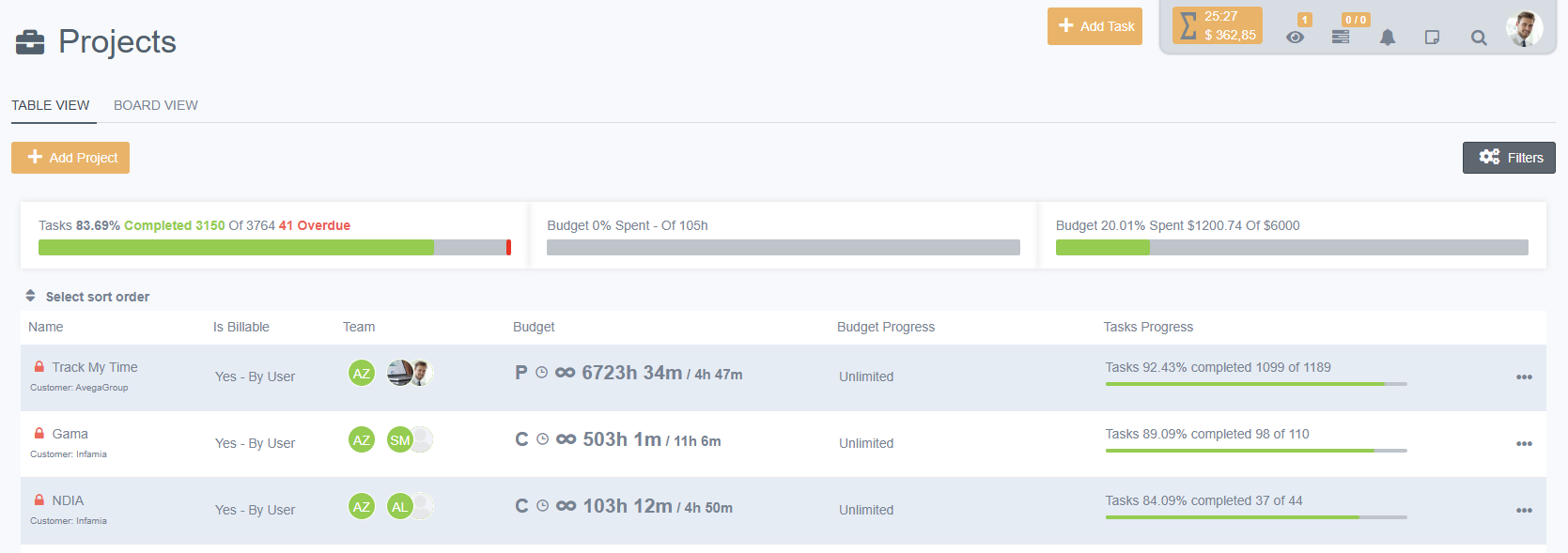
Task: Click the SM team member avatar
Action: point(400,440)
